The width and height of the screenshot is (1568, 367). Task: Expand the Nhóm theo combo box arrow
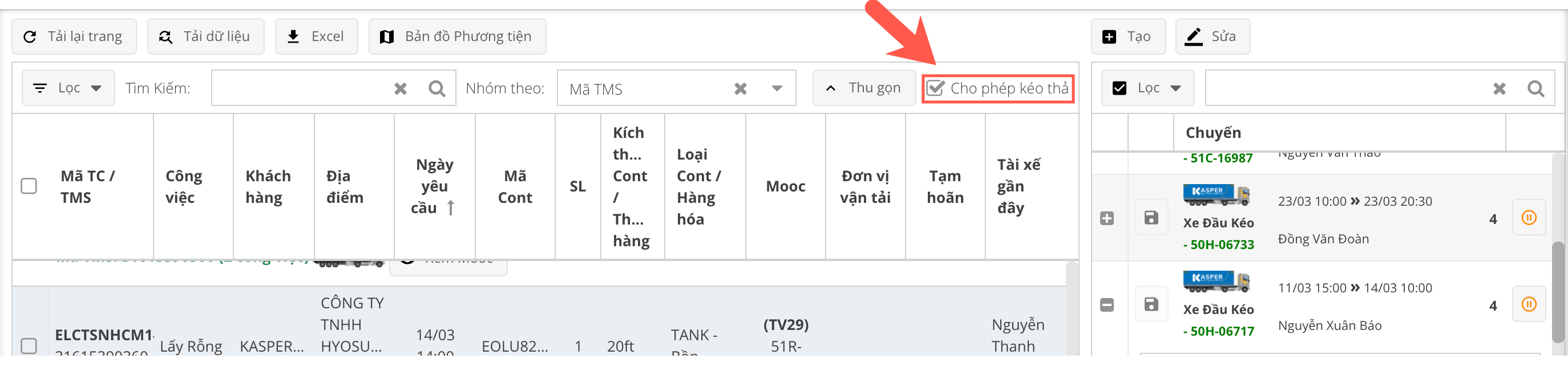[x=777, y=89]
